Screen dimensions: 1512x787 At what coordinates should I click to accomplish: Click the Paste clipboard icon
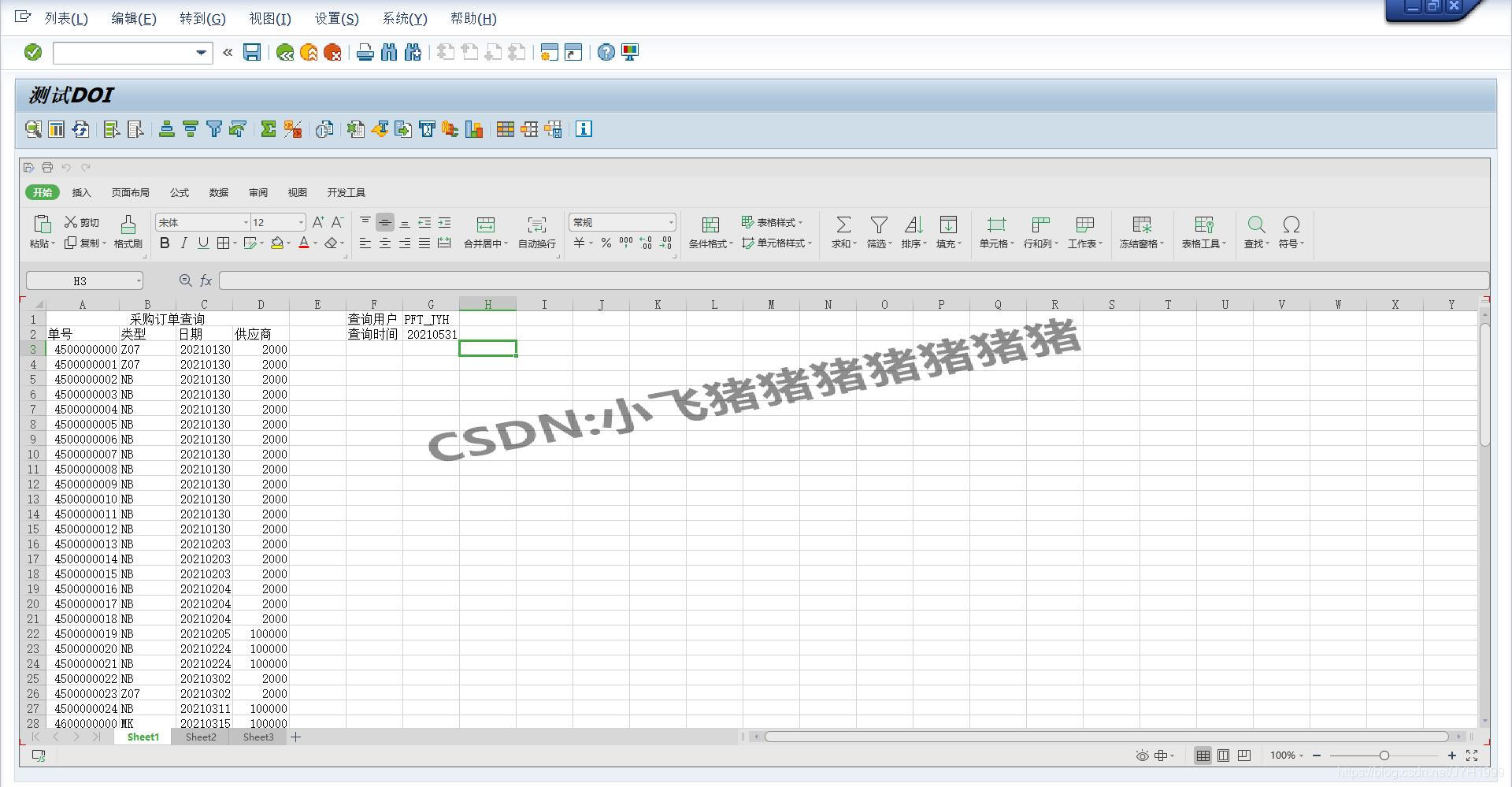(x=43, y=224)
